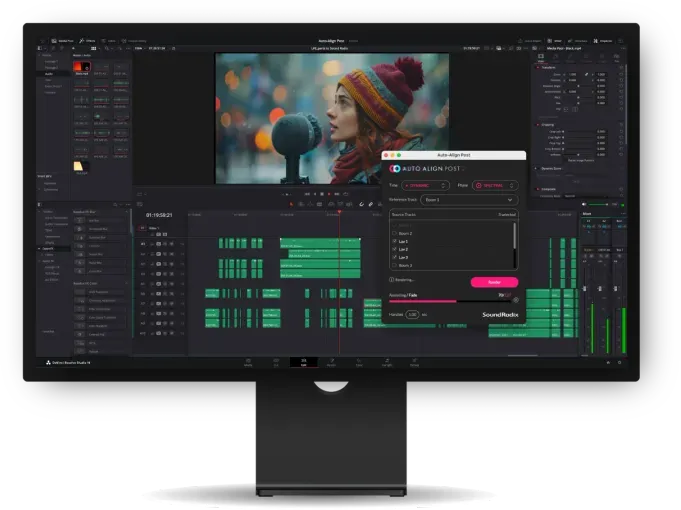Open the Edit page in the bottom bar

coord(304,362)
